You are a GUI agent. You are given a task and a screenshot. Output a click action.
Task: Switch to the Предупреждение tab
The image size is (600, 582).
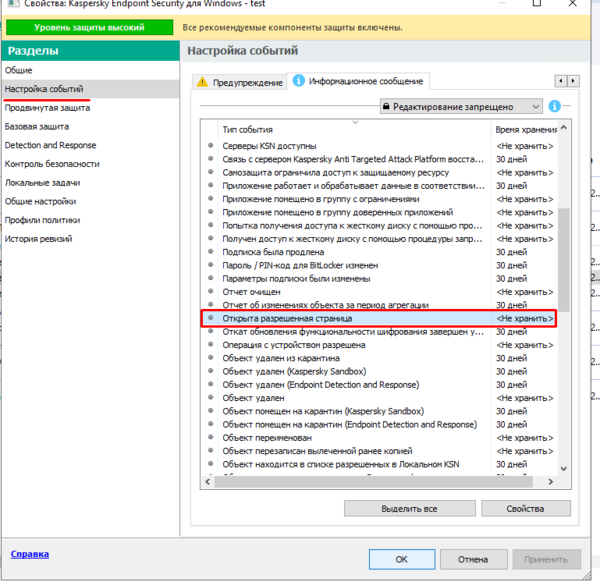[x=240, y=82]
